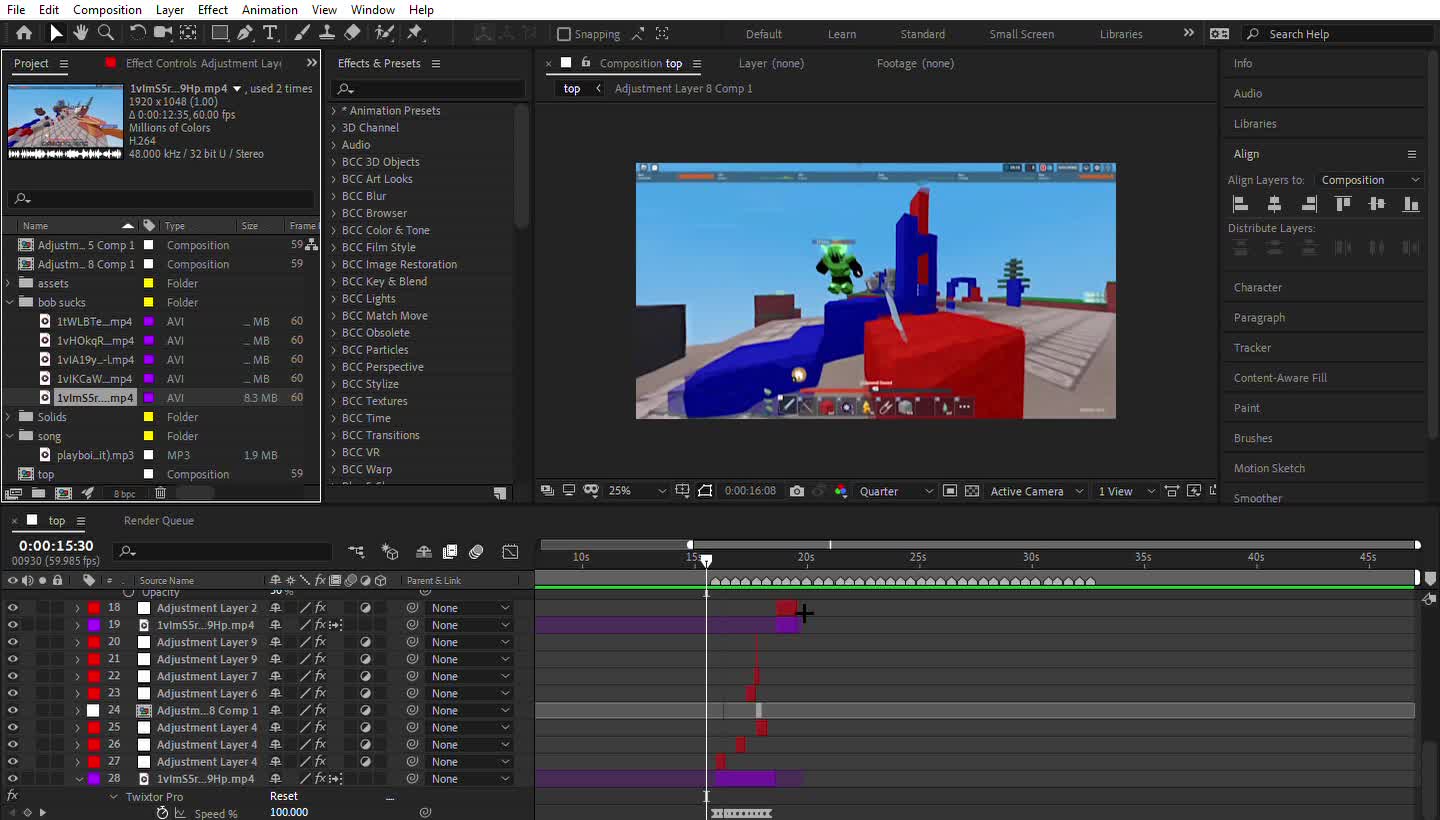This screenshot has height=820, width=1440.
Task: Go to the Home screen icon
Action: point(24,33)
